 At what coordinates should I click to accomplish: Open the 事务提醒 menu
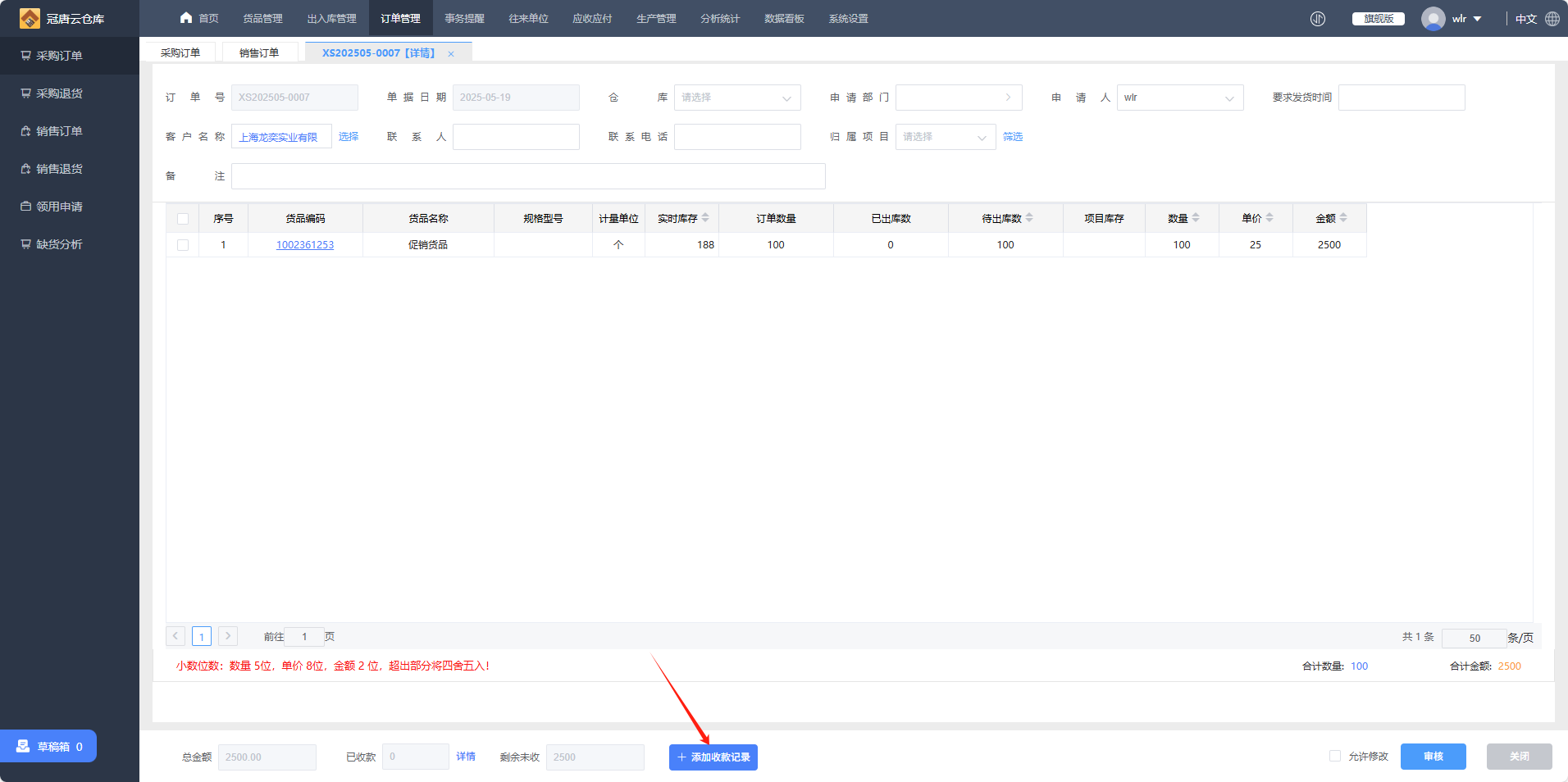[x=464, y=18]
